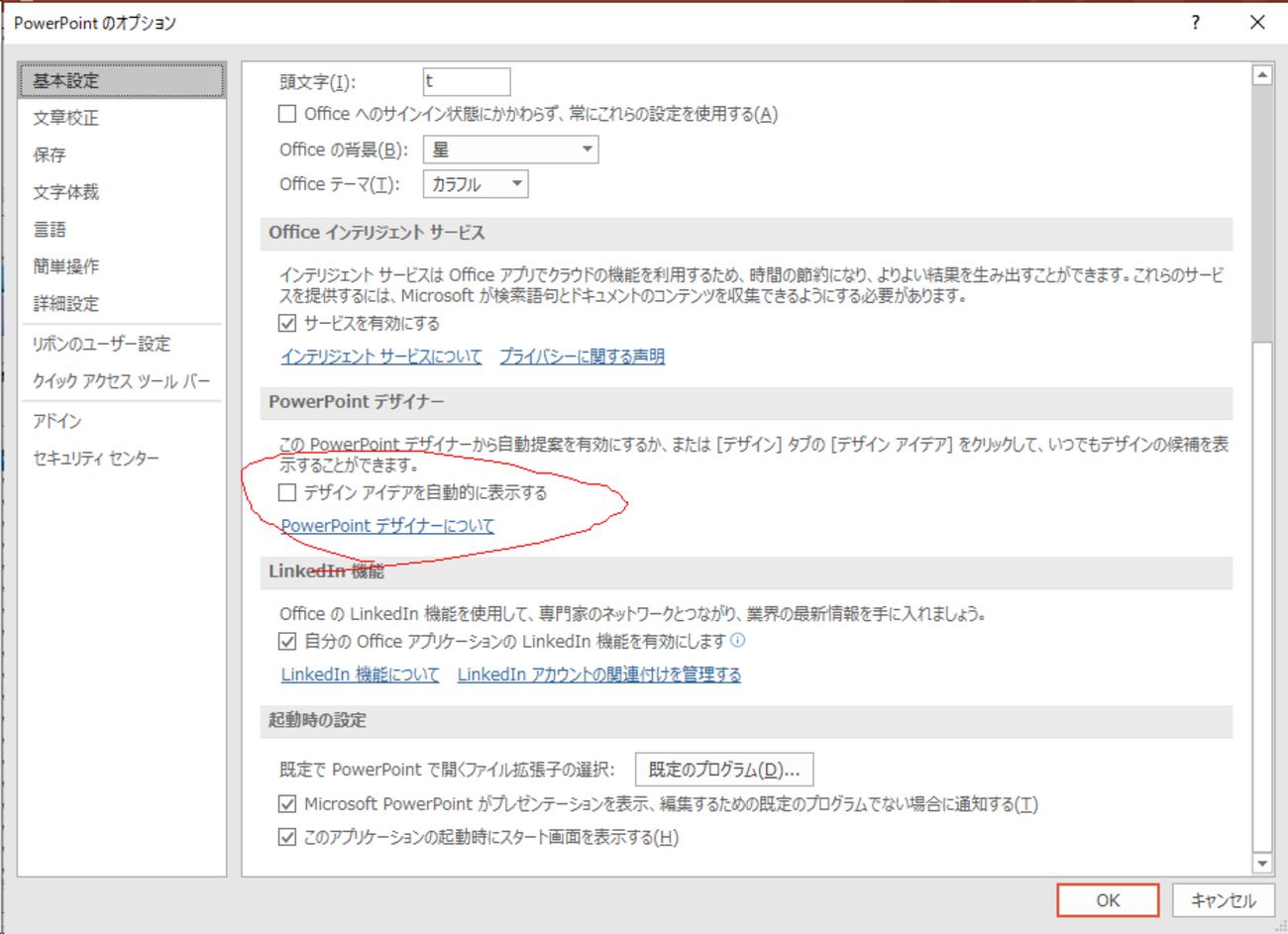
Task: Click the キャンセル button
Action: [1224, 900]
